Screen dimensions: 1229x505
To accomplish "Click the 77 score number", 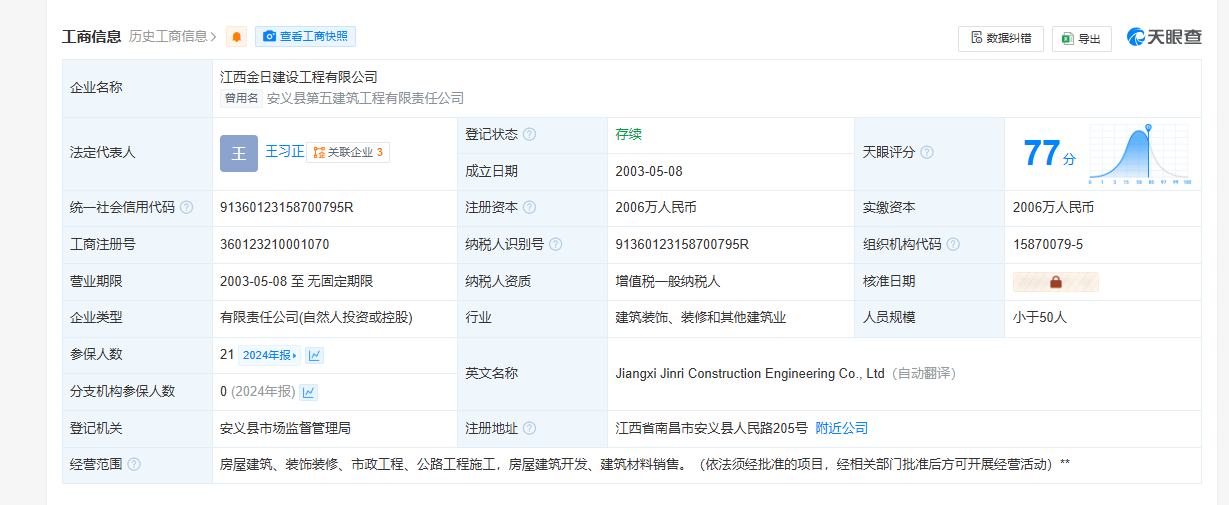I will tap(1041, 153).
